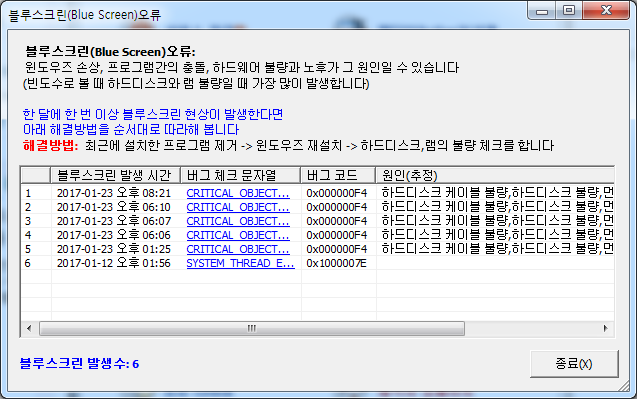Click bug code 0x000000F4 in row 5
This screenshot has height=399, width=637.
pyautogui.click(x=336, y=249)
